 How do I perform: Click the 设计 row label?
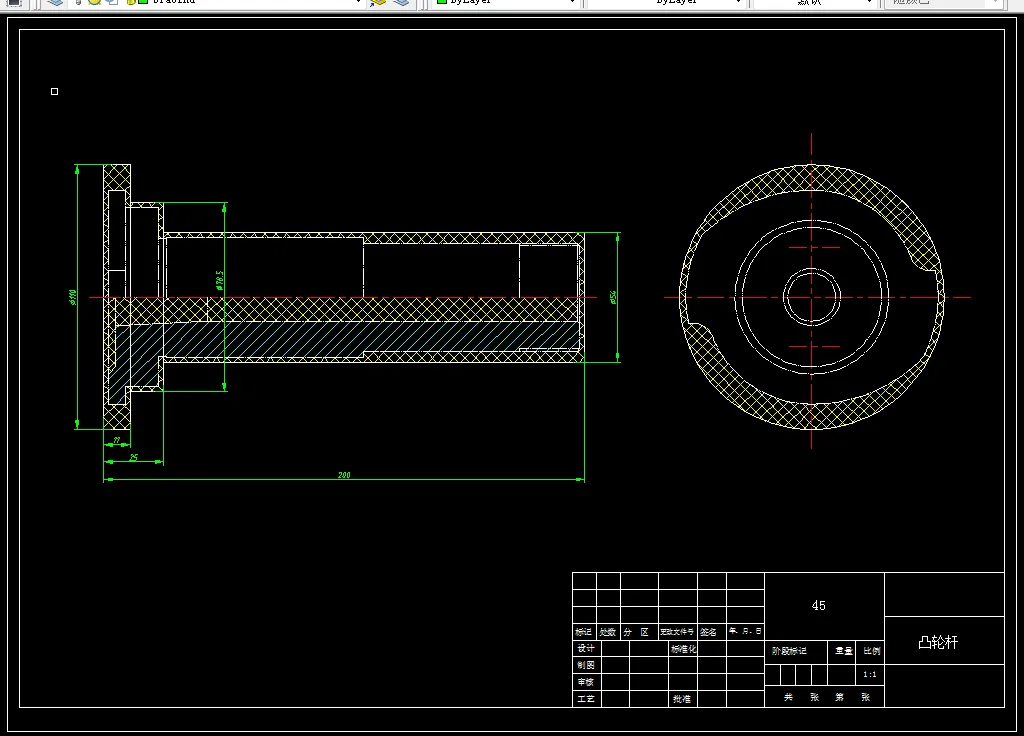tap(586, 648)
